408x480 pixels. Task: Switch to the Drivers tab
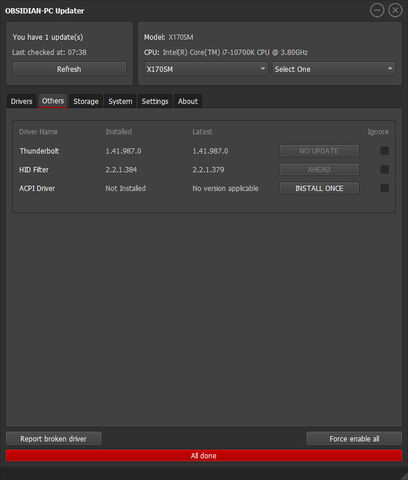(21, 101)
